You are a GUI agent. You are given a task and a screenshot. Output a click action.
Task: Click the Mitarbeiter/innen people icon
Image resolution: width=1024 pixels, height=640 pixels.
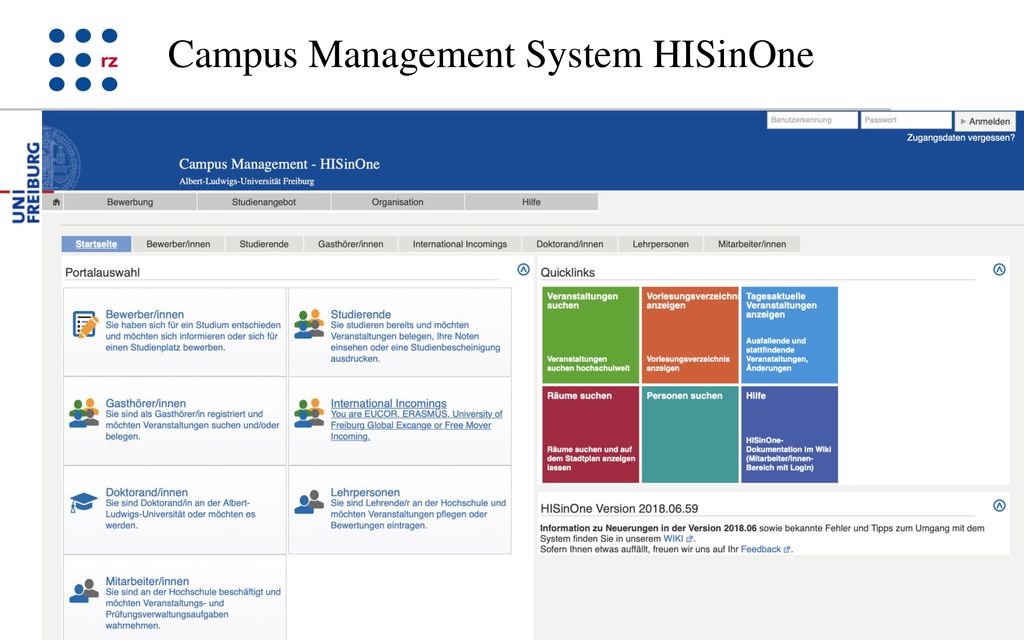(84, 590)
